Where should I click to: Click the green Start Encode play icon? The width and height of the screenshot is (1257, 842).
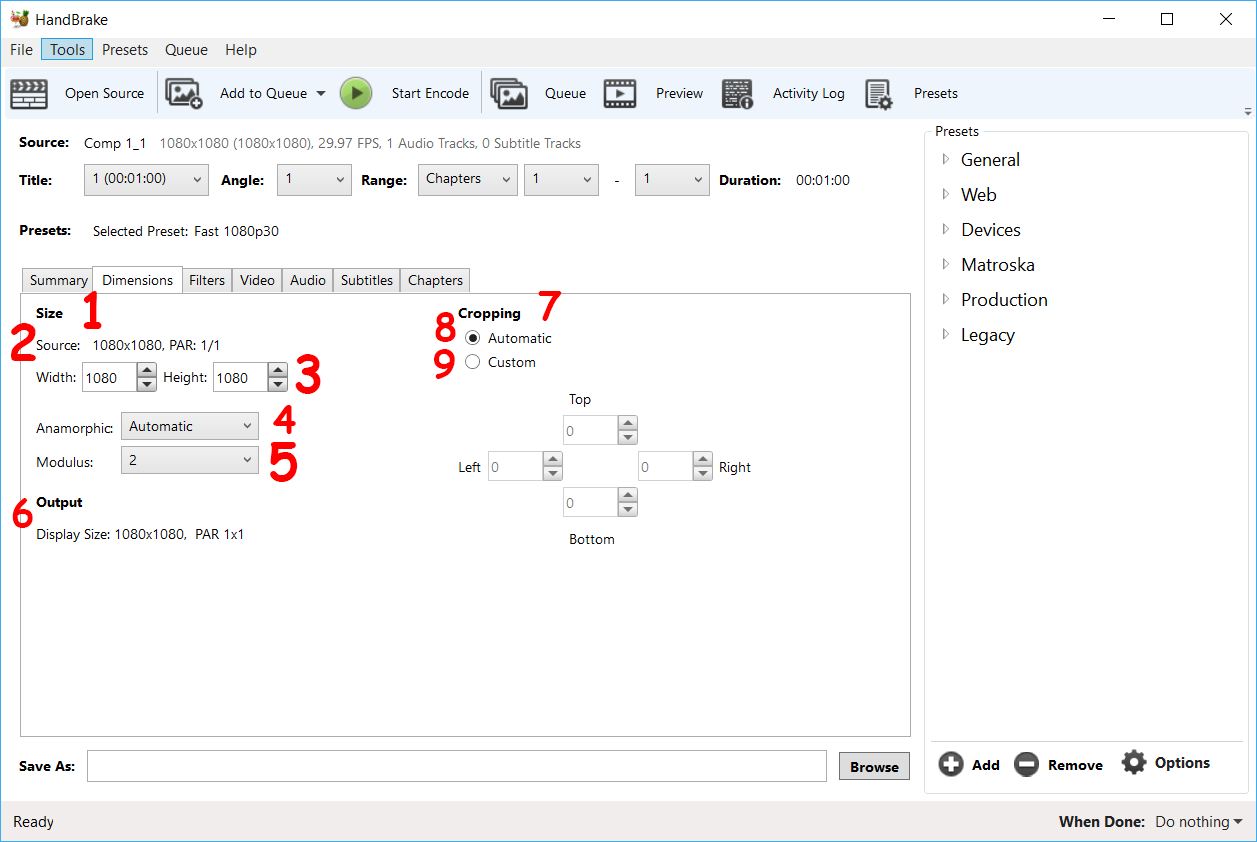355,93
